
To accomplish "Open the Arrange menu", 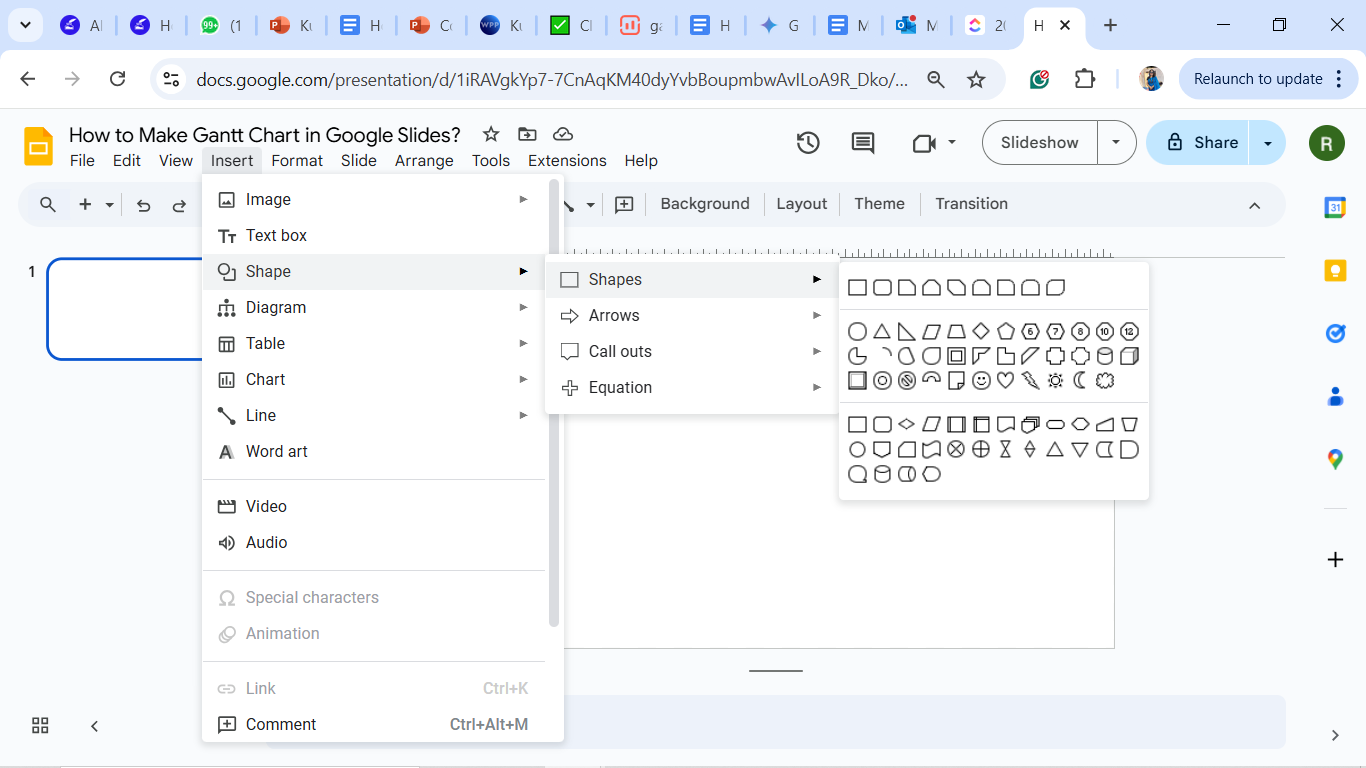I will click(424, 160).
